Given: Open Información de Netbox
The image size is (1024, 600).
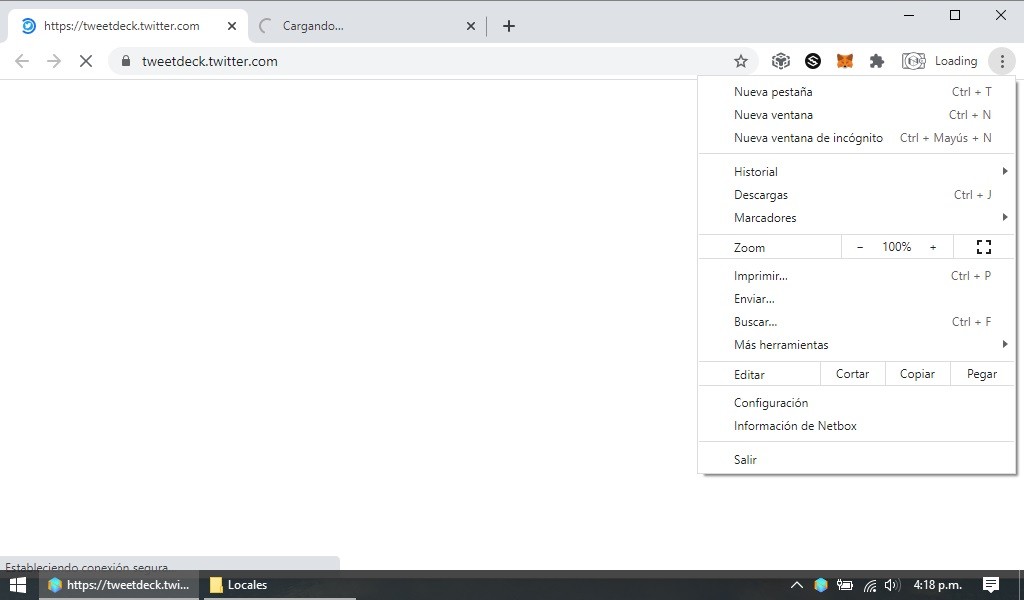Looking at the screenshot, I should coord(857,426).
